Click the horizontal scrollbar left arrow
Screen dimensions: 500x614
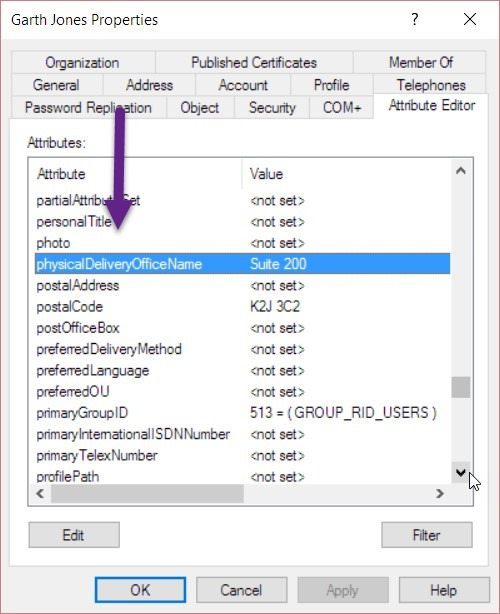click(40, 493)
